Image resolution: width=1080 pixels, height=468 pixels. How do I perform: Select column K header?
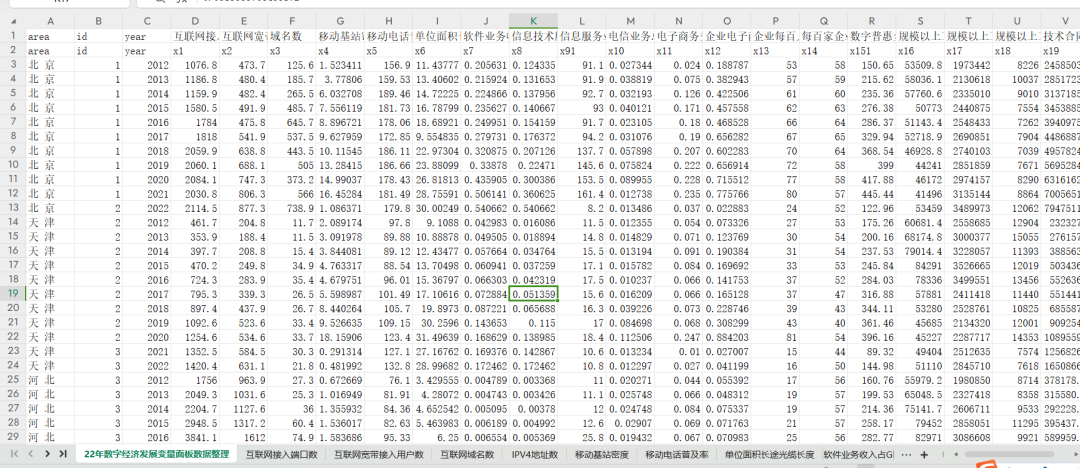533,21
